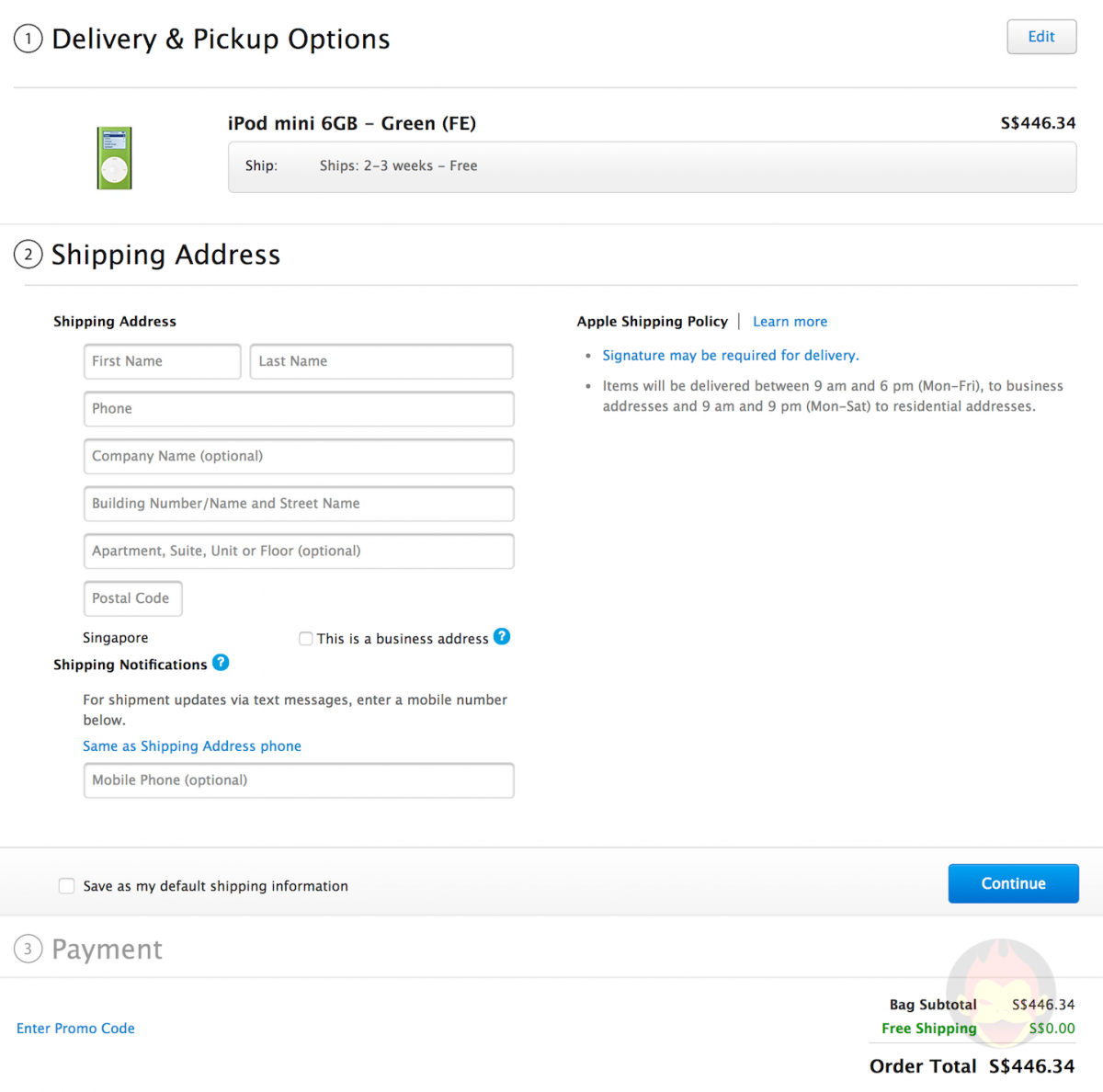The width and height of the screenshot is (1103, 1092).
Task: Open the 'Enter Promo Code' link
Action: tap(75, 1029)
